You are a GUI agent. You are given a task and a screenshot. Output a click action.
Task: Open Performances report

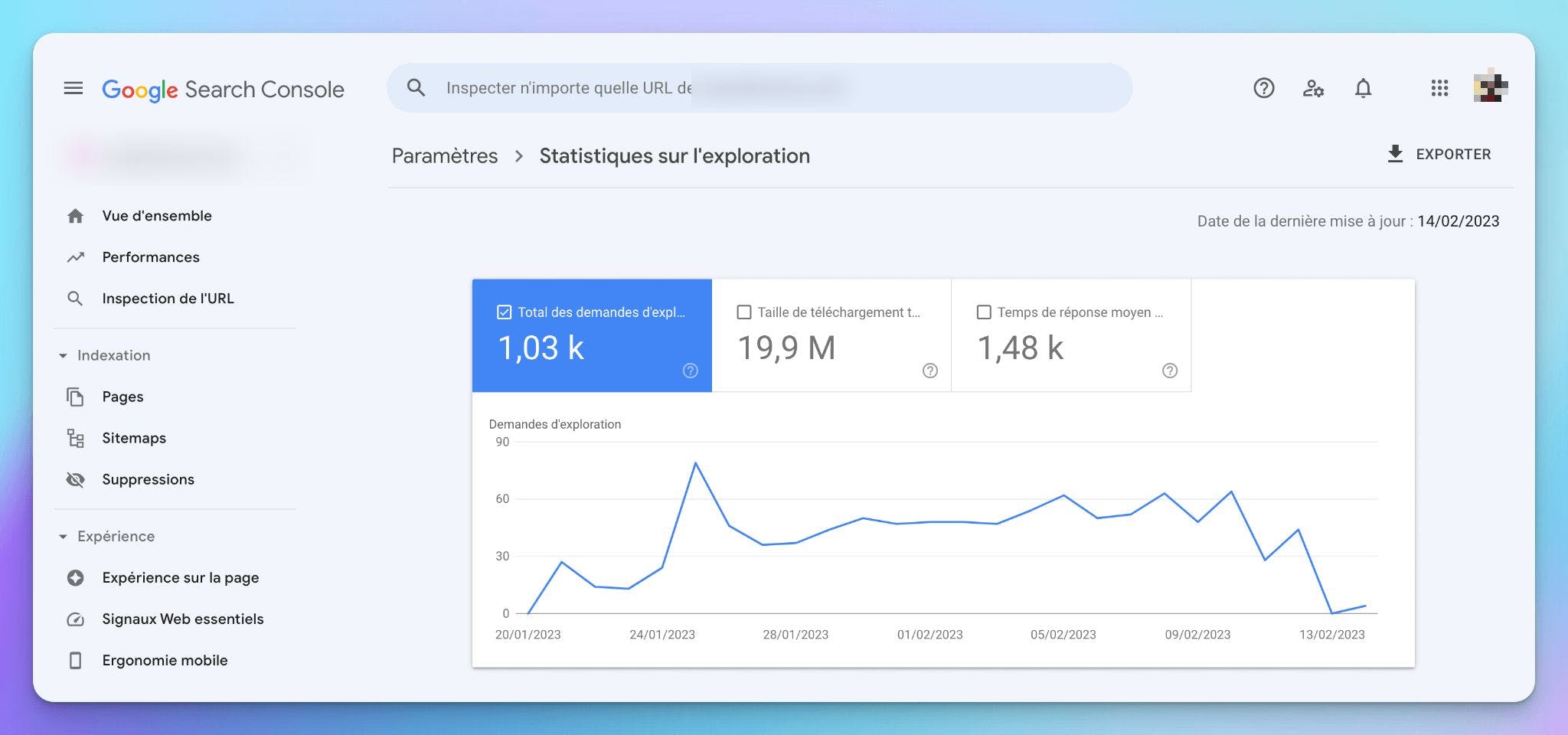click(151, 257)
